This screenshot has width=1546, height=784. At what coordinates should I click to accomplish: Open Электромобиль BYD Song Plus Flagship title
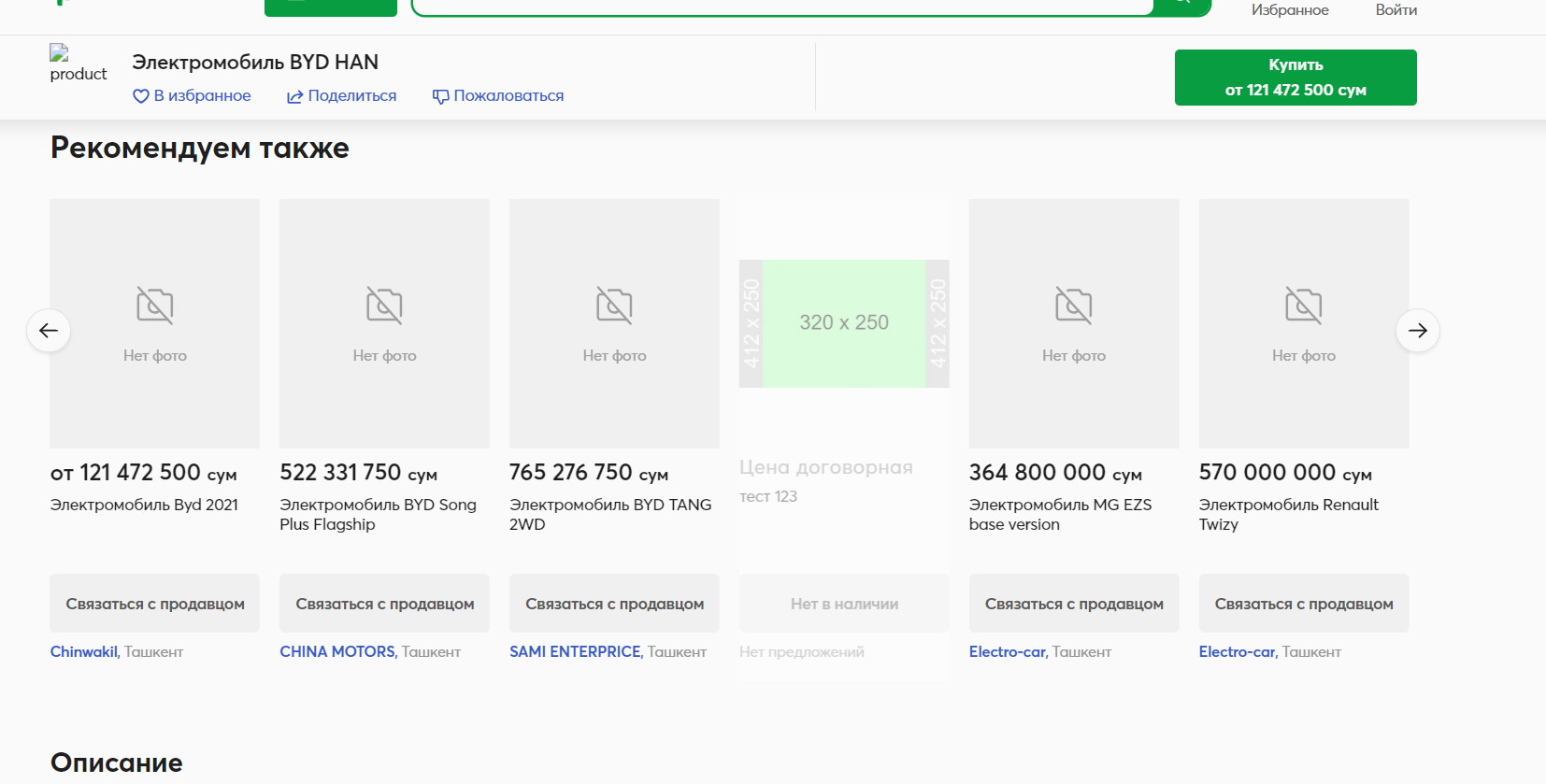coord(378,515)
